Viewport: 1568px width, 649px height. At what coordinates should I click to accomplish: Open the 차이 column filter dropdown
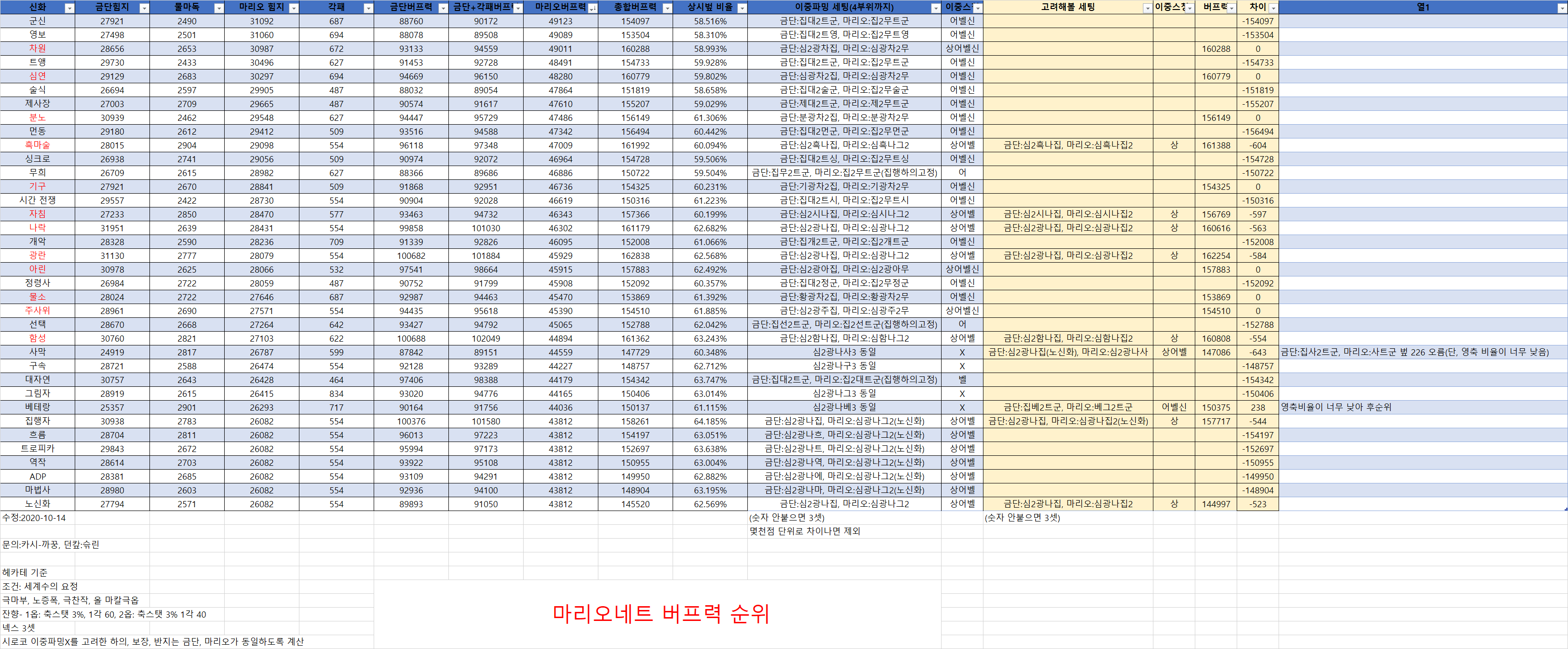[1273, 8]
